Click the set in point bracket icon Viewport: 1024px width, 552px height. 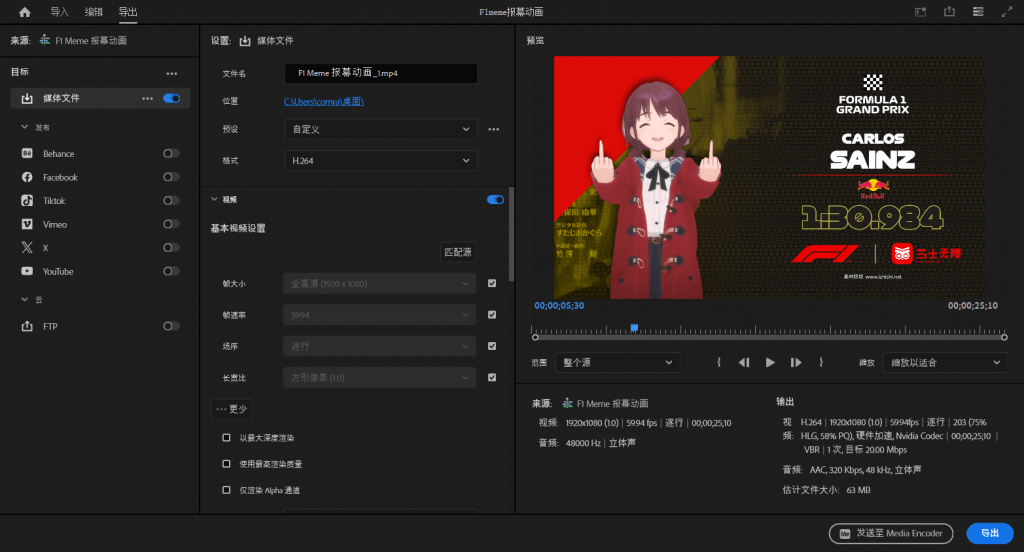point(719,362)
